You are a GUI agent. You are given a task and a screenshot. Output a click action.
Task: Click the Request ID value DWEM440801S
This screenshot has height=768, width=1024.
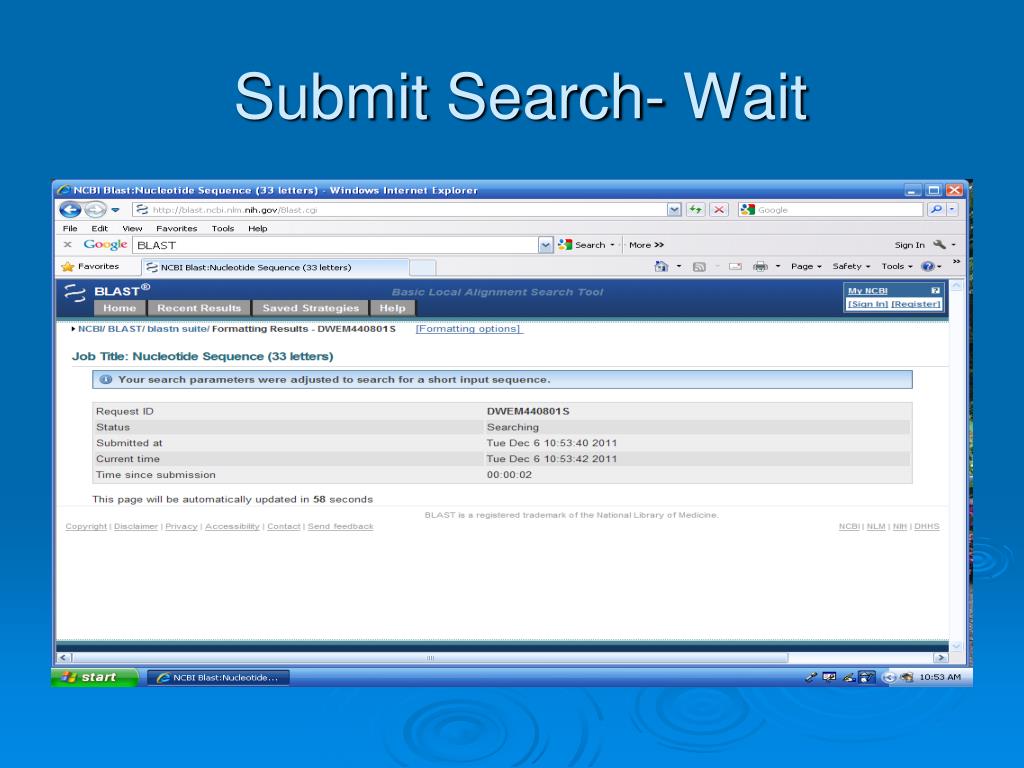528,411
